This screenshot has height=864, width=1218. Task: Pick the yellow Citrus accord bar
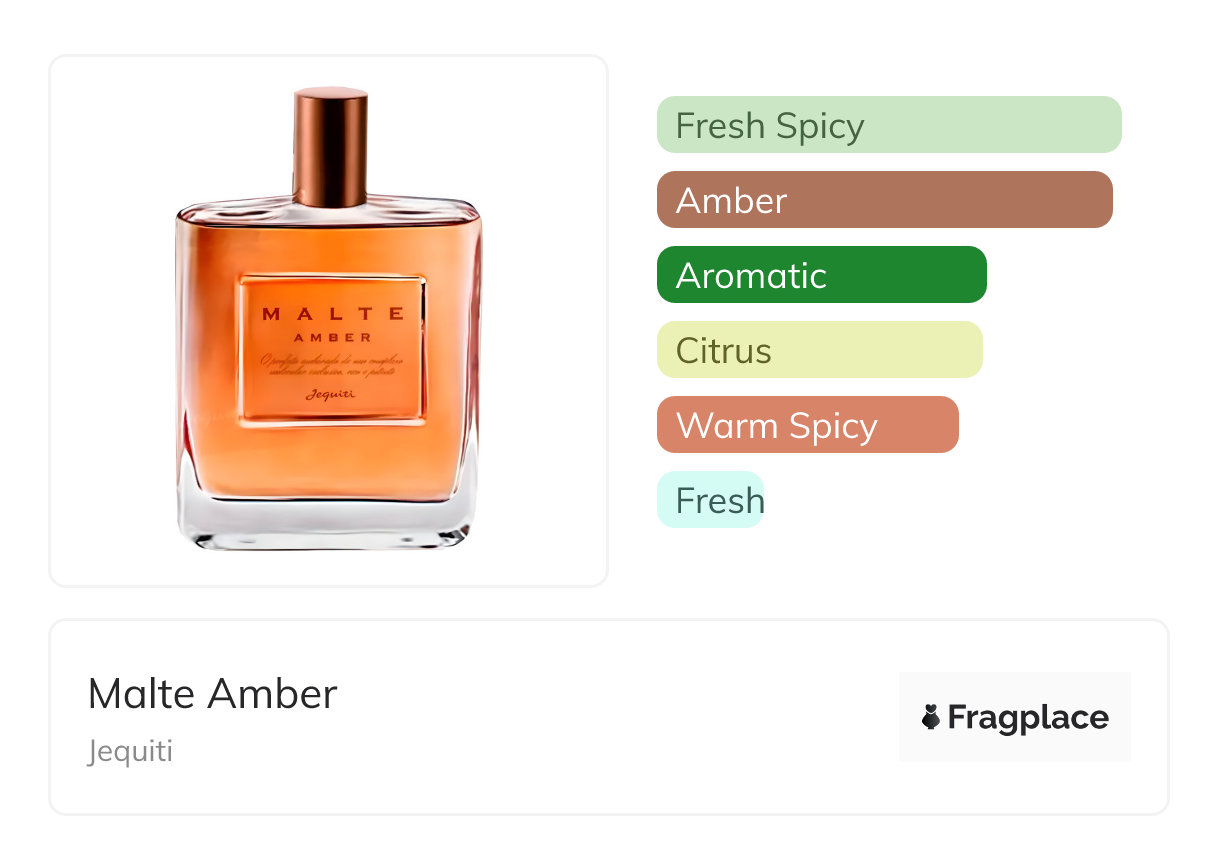pos(820,350)
